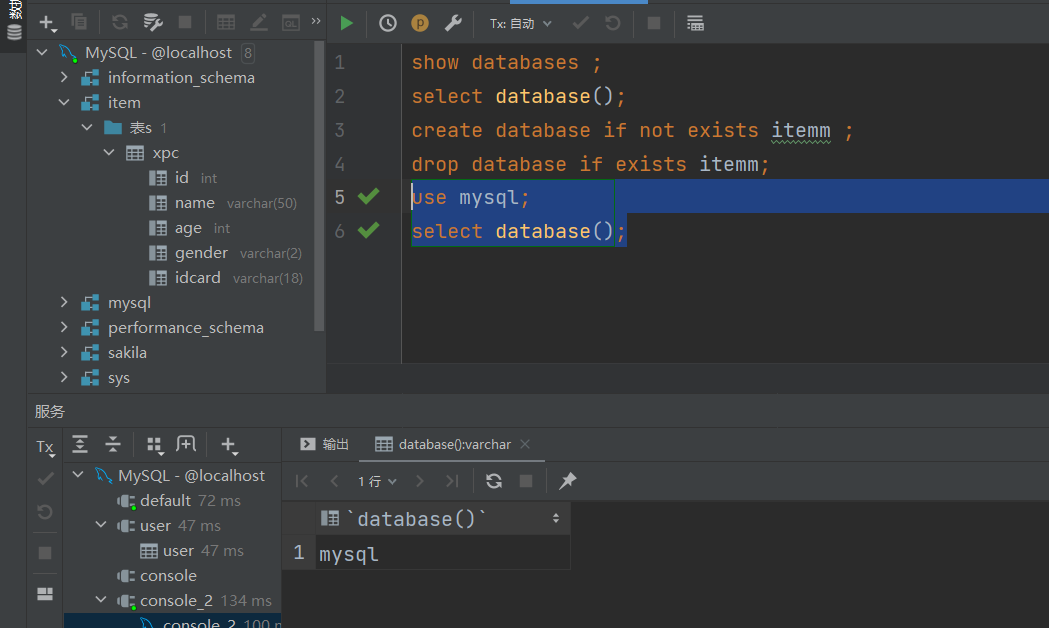Screen dimensions: 1049x628
Task: Refresh the query results with reload icon
Action: [493, 481]
